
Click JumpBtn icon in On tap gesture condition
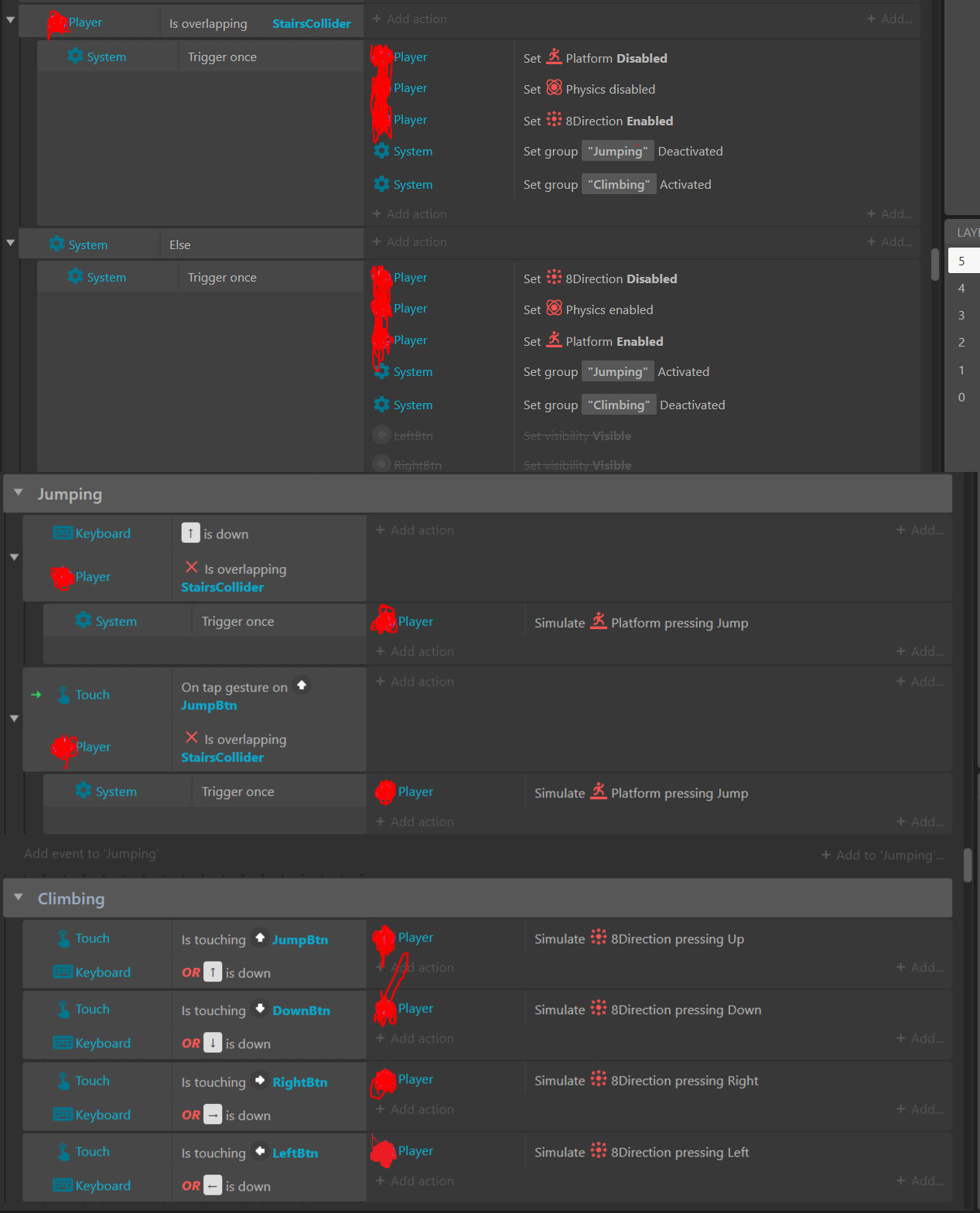(302, 685)
